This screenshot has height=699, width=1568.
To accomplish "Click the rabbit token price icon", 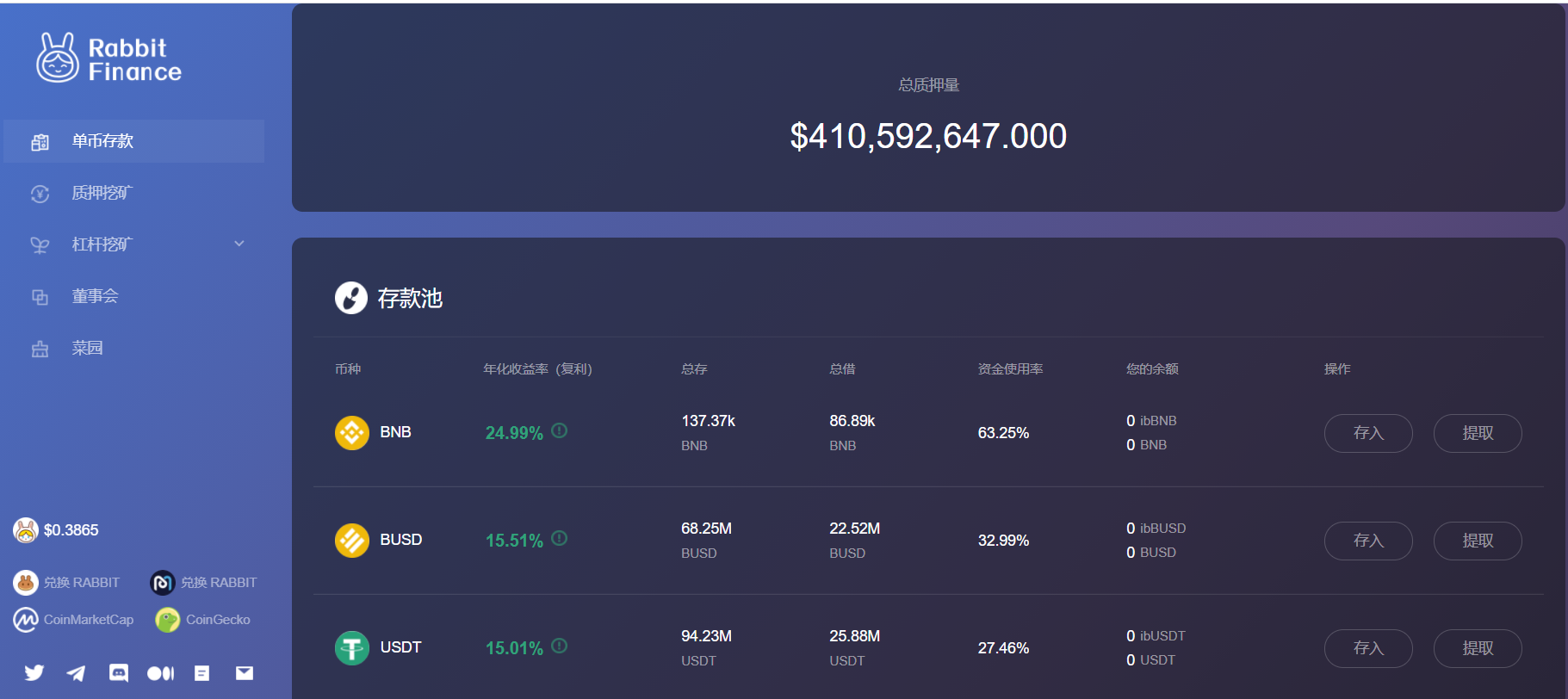I will [26, 530].
